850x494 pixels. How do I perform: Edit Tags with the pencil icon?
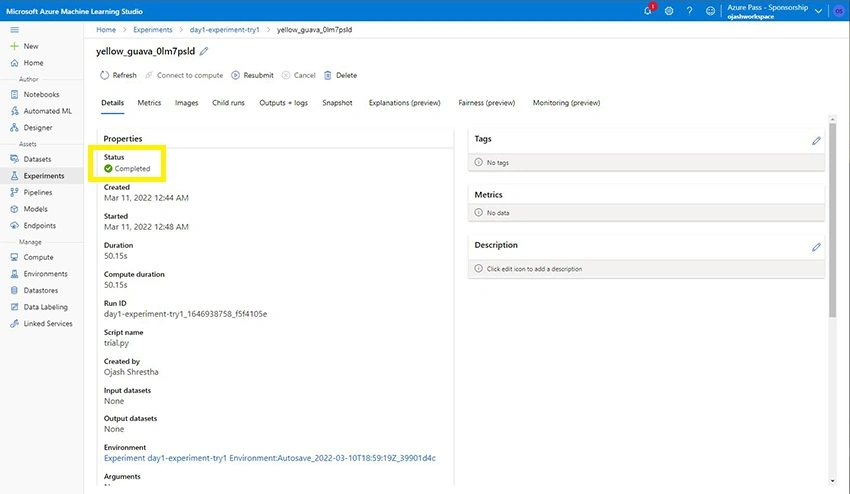click(x=816, y=141)
